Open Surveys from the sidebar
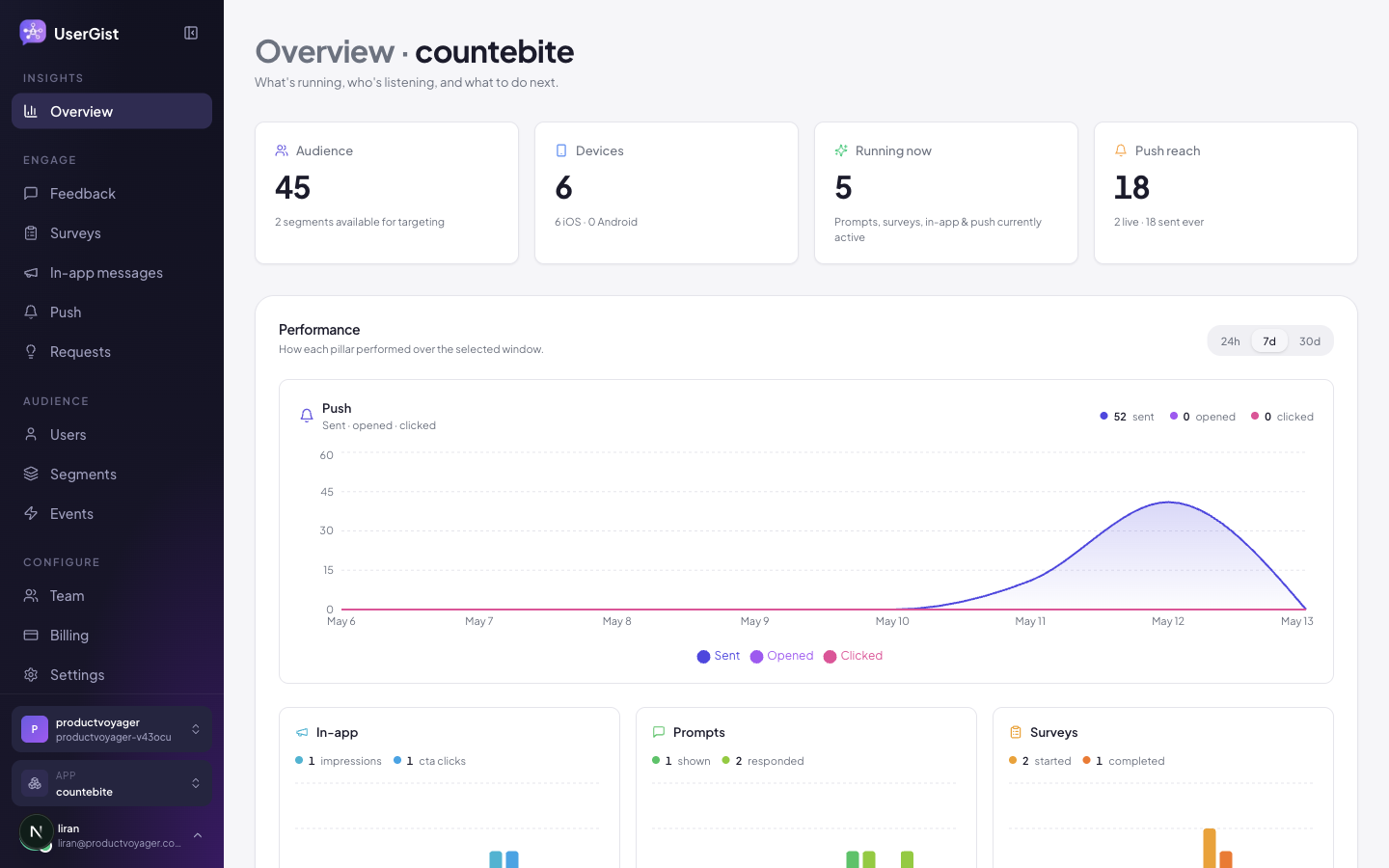Image resolution: width=1389 pixels, height=868 pixels. (112, 232)
